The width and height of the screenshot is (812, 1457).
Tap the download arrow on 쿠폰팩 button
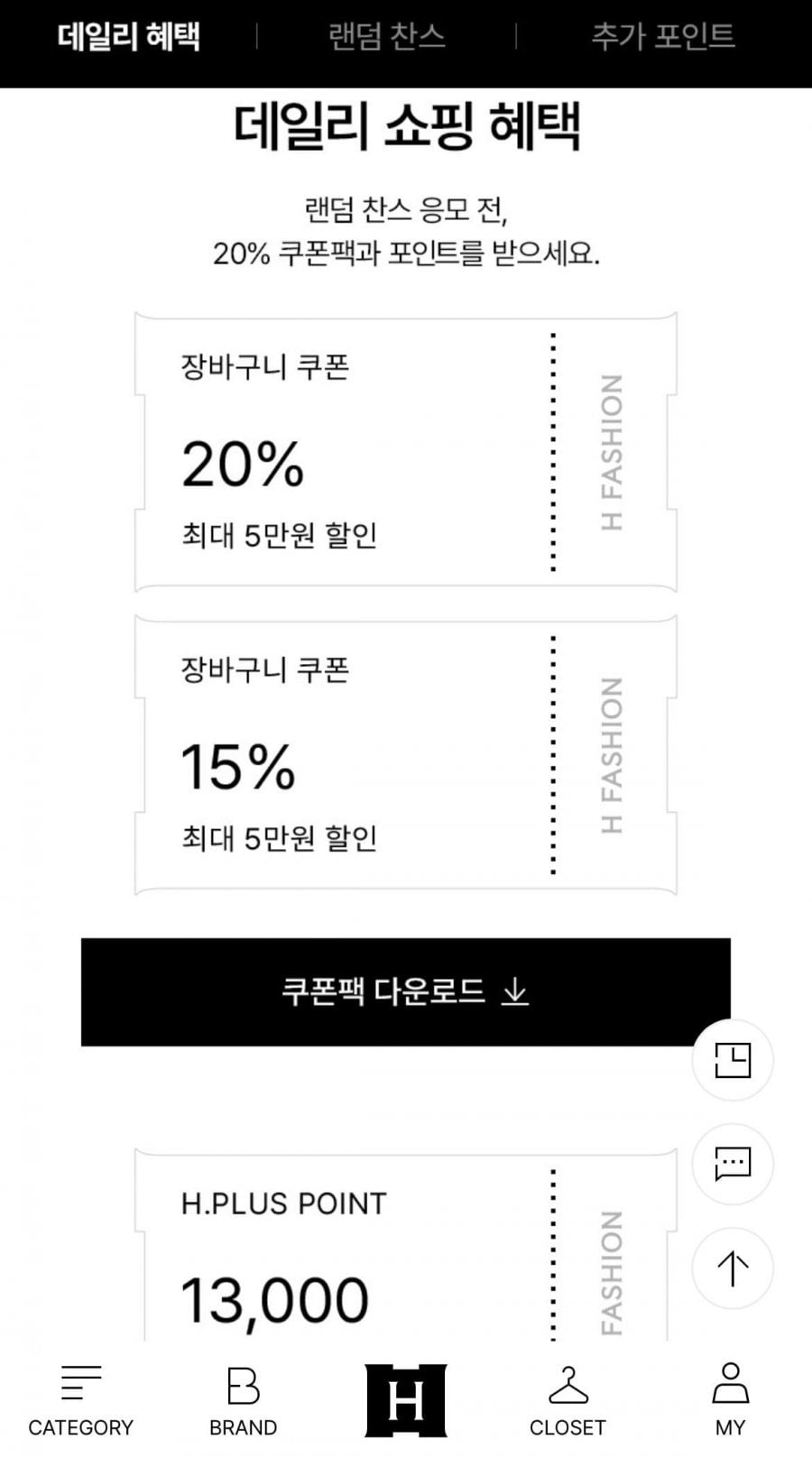[515, 992]
